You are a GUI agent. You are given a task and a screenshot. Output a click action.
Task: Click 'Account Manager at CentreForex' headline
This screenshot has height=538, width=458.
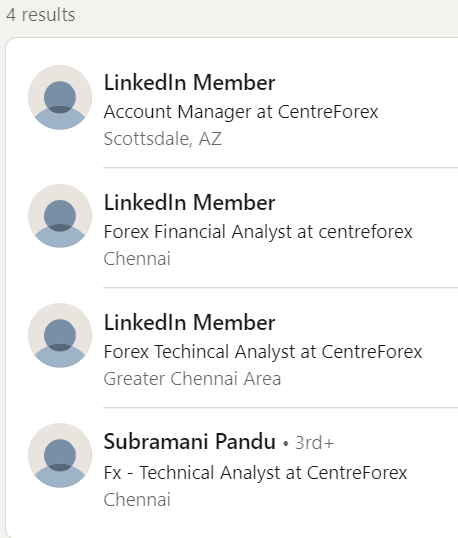[241, 112]
